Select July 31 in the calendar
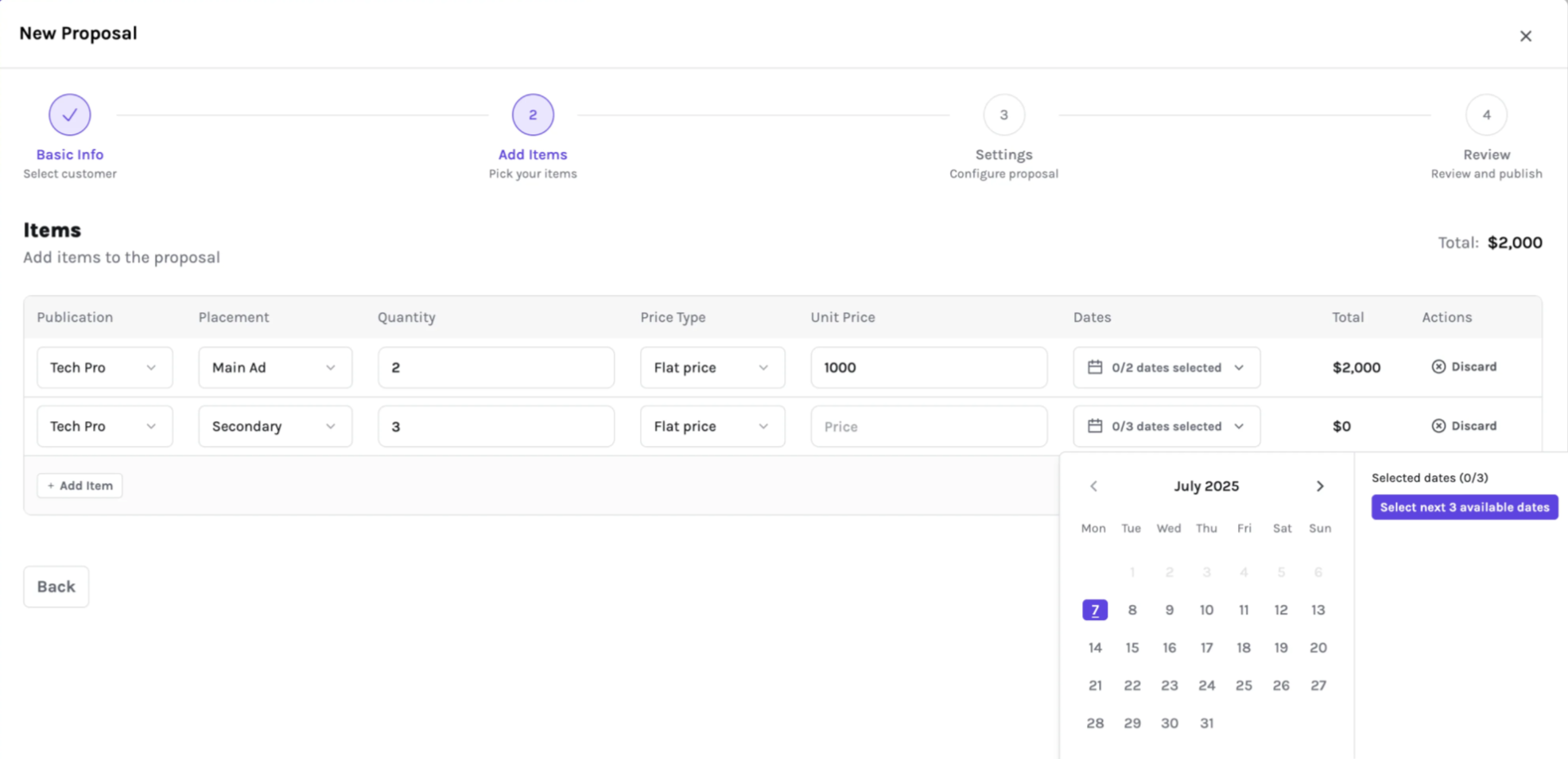Screen dimensions: 1568x759 coord(1206,723)
